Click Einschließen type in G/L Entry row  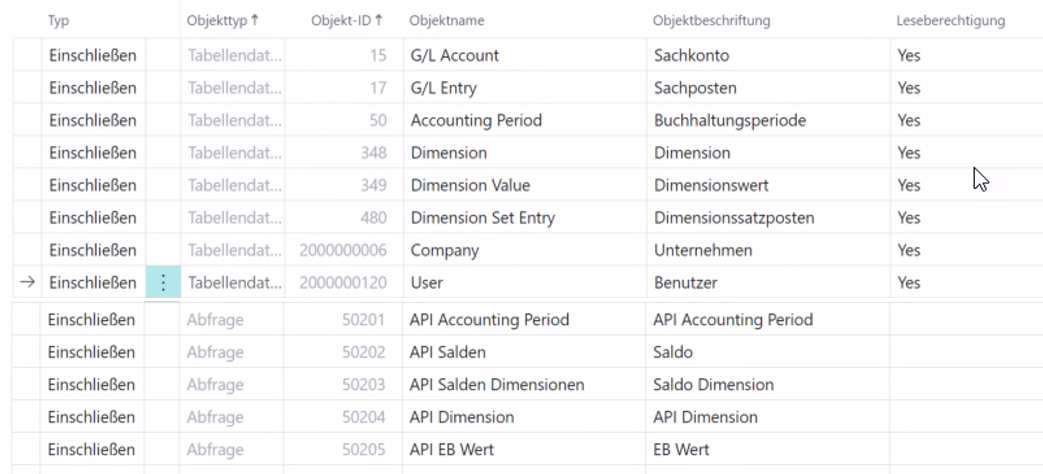pos(92,88)
